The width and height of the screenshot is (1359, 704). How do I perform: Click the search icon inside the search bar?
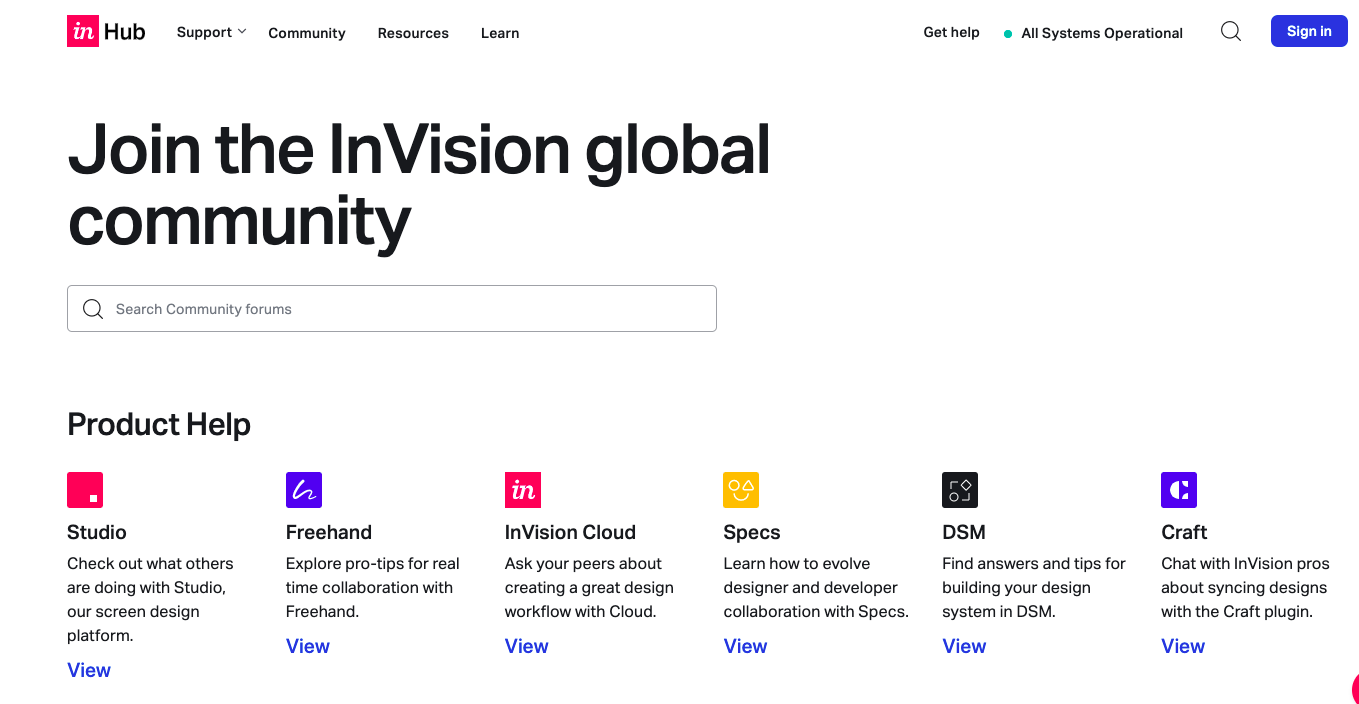click(x=92, y=309)
